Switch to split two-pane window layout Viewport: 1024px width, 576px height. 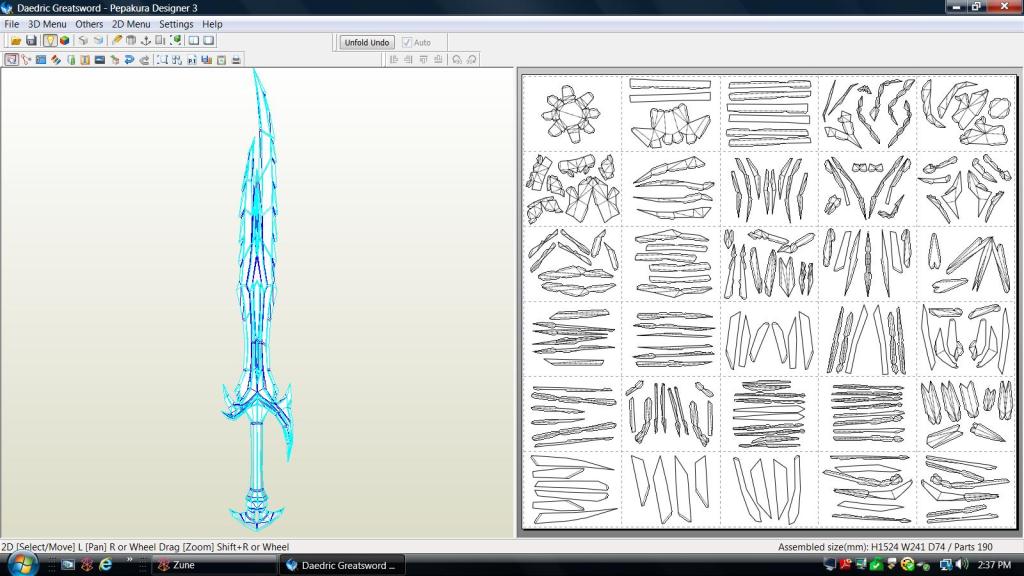coord(193,40)
